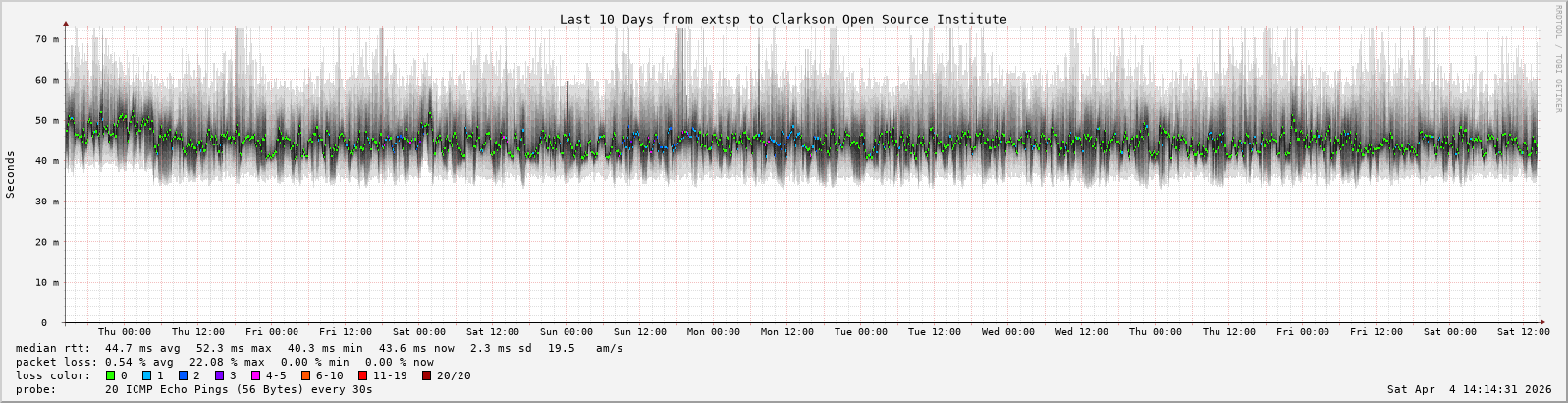
Task: Click the Wed 00:00 time axis label
Action: coord(1008,332)
